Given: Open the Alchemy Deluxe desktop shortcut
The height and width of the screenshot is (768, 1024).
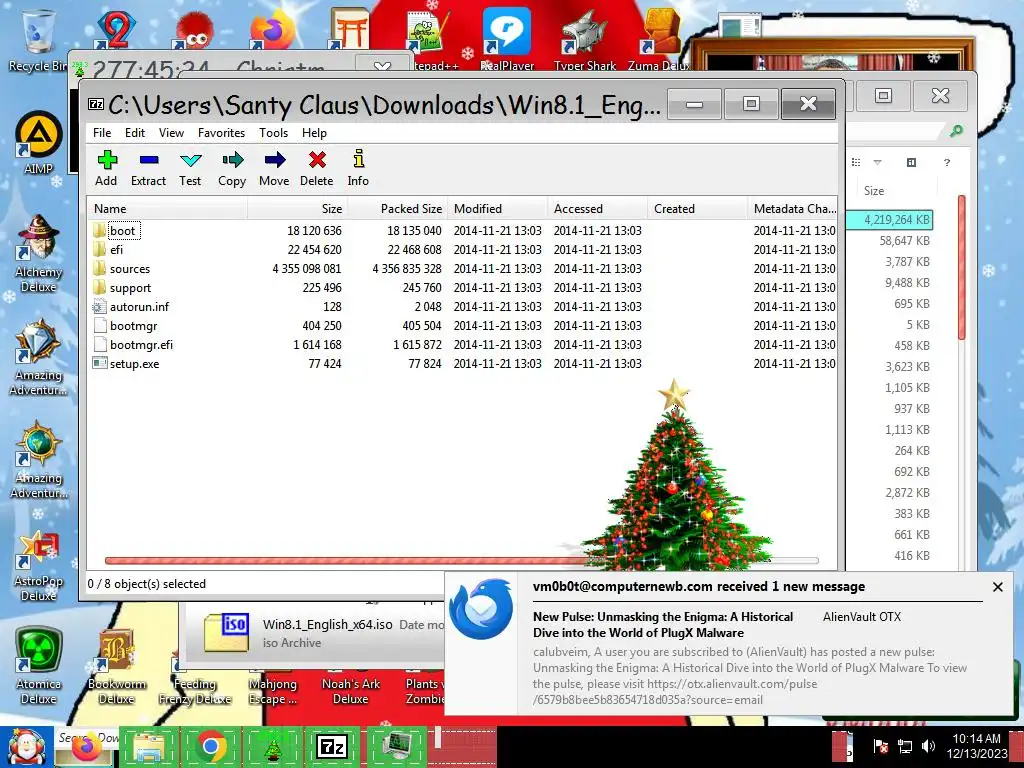Looking at the screenshot, I should pyautogui.click(x=38, y=253).
